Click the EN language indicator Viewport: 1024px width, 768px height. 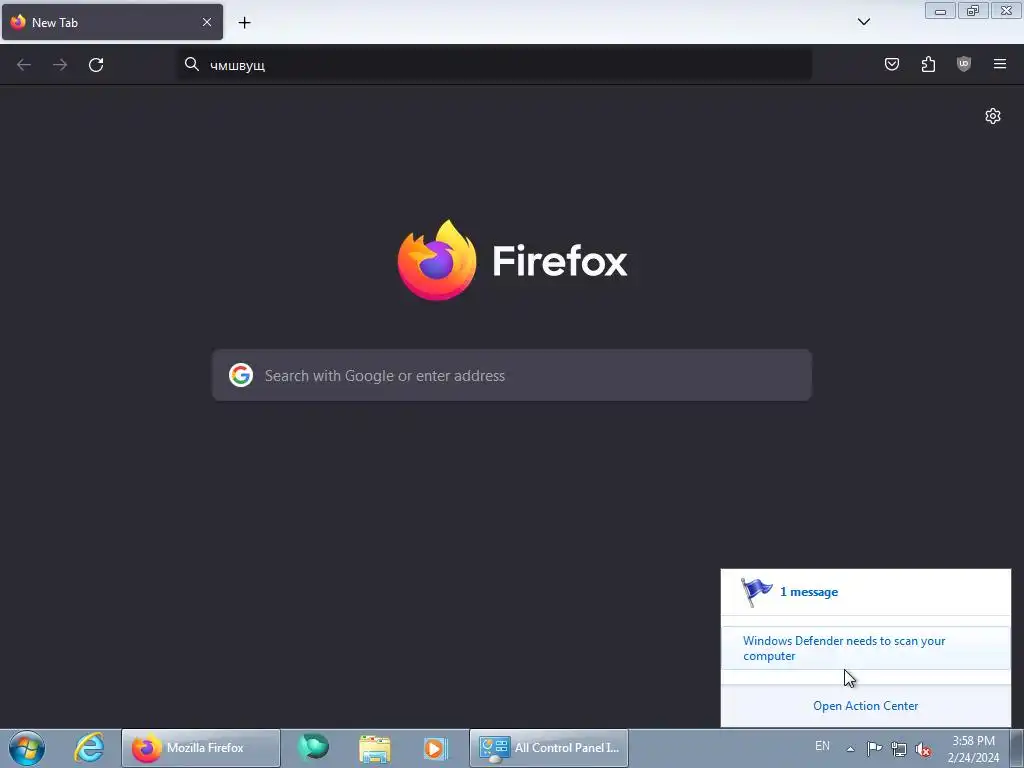click(822, 746)
